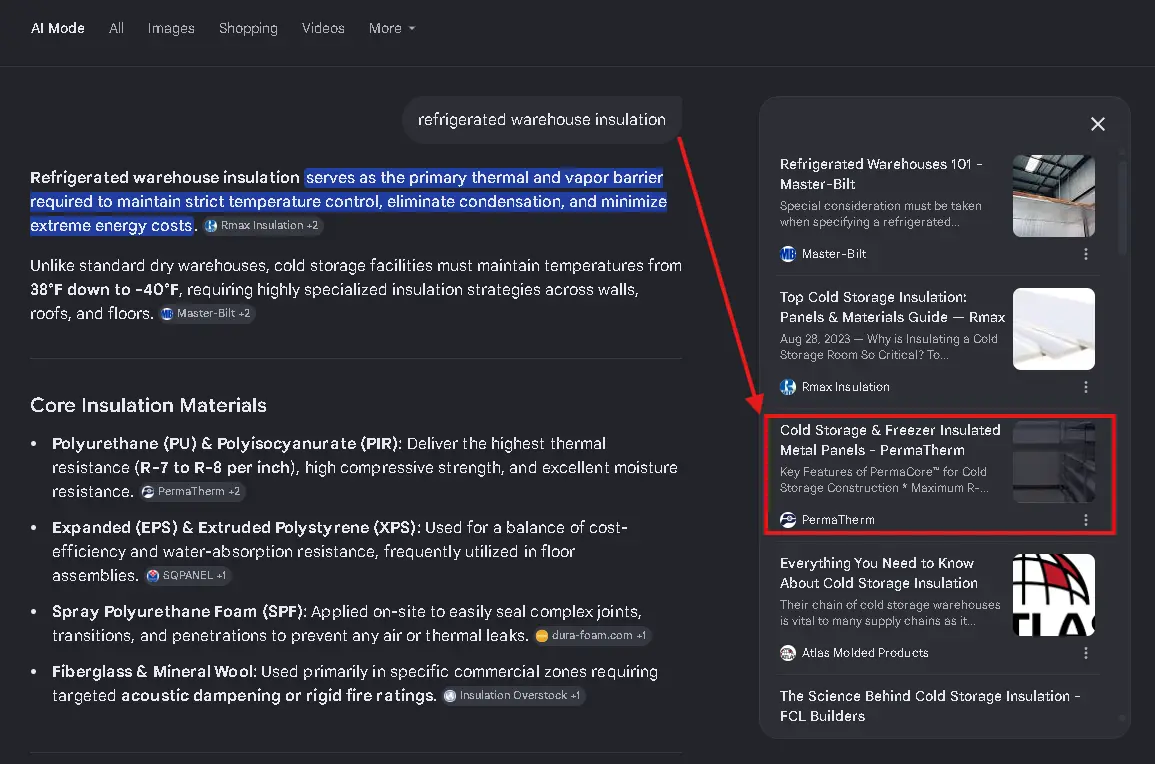The image size is (1155, 764).
Task: Click the Atlas logo thumbnail image
Action: (1053, 595)
